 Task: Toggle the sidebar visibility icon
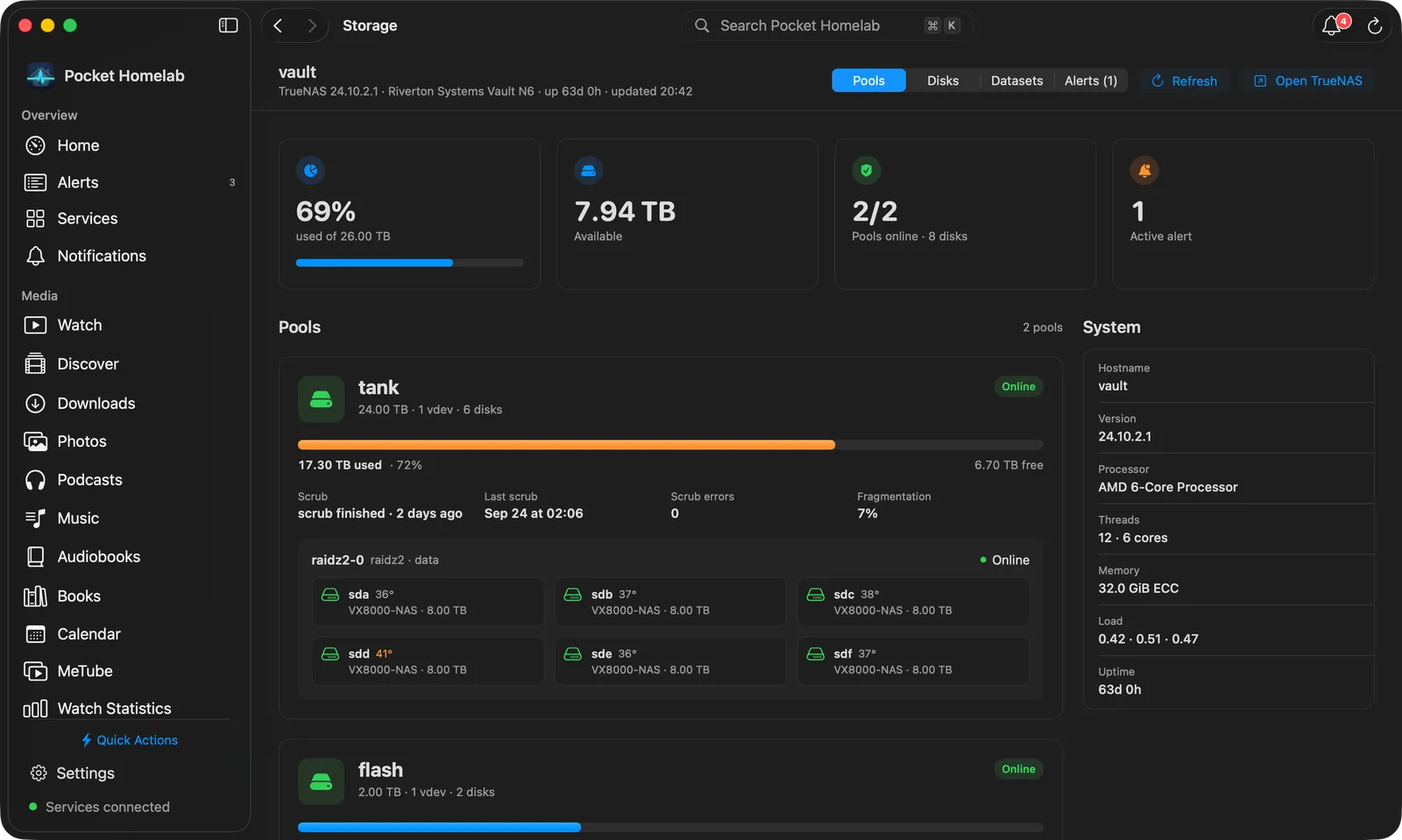[228, 25]
